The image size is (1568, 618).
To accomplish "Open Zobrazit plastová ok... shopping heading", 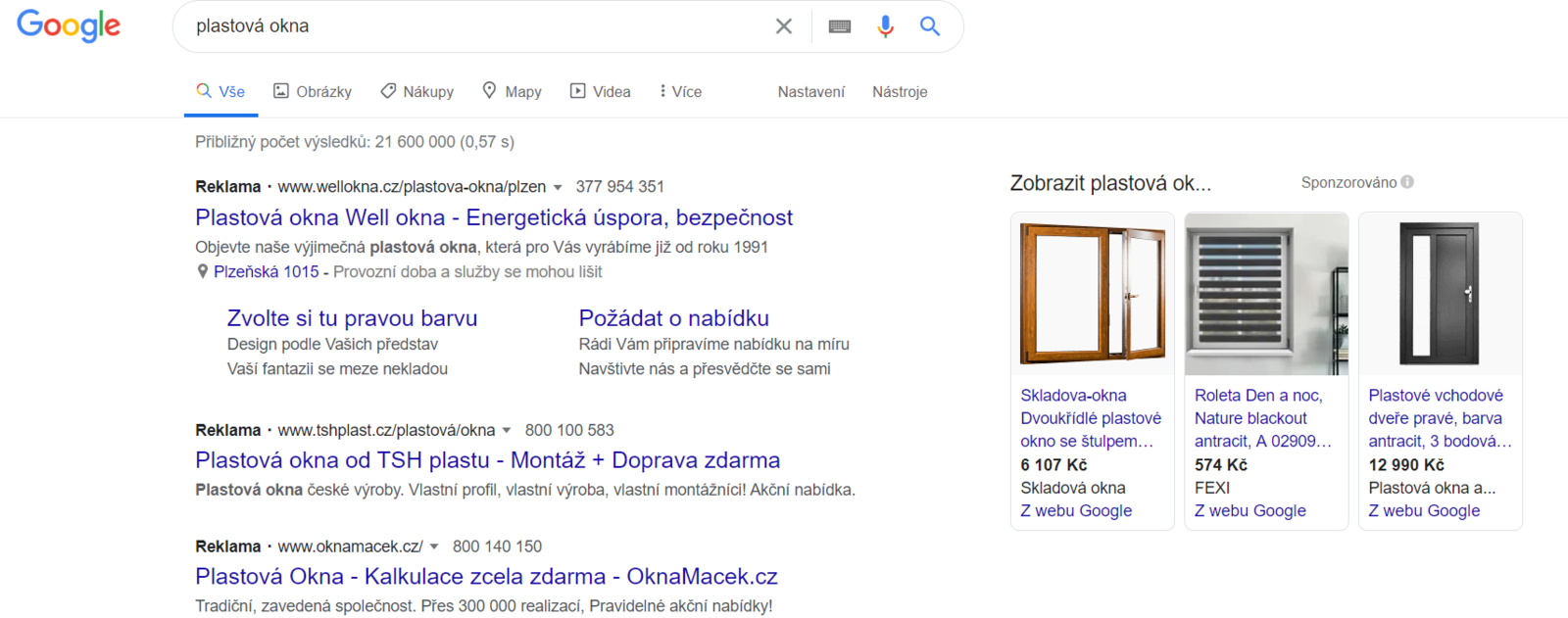I will (x=1110, y=183).
